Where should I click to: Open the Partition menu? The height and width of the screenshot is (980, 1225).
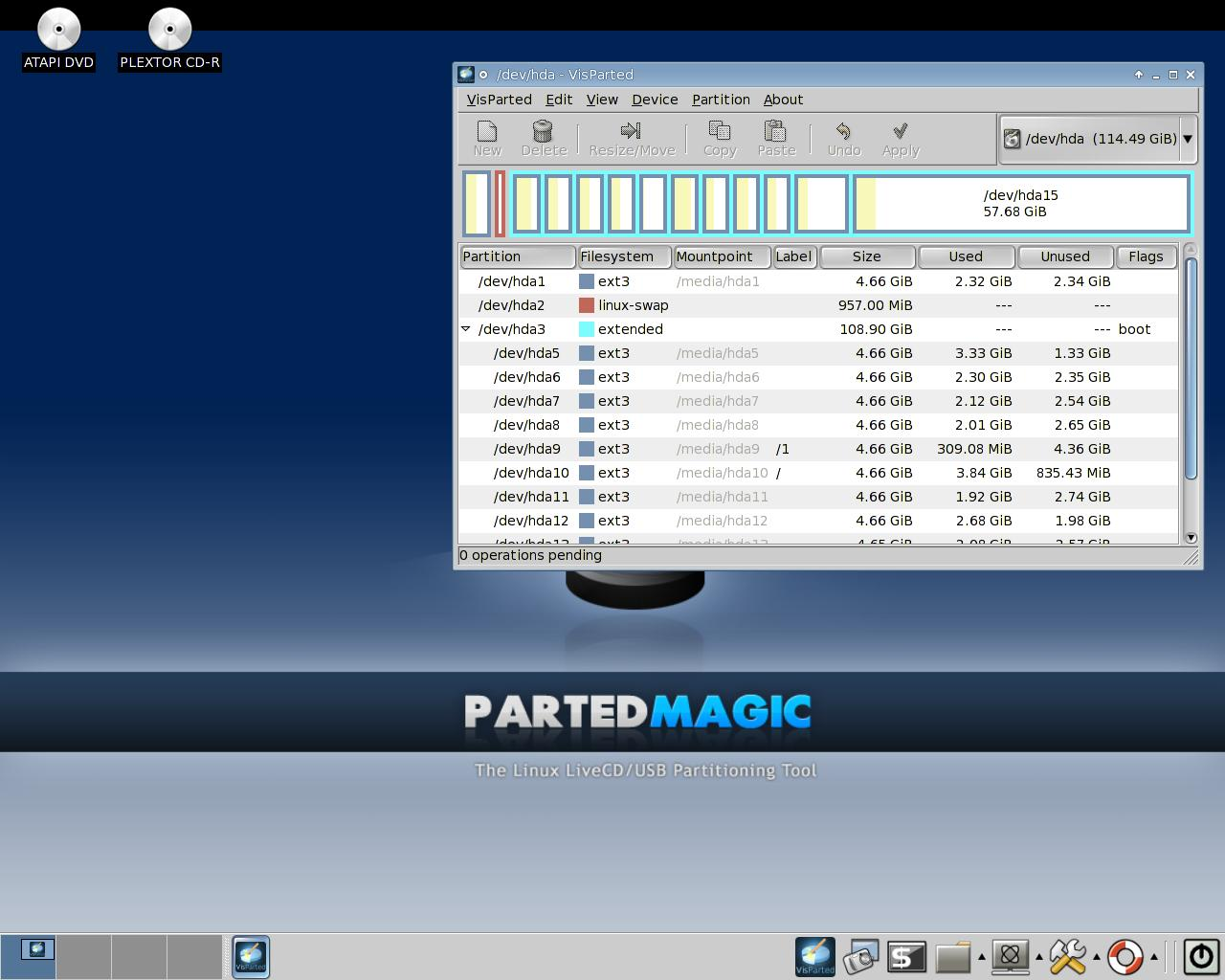(x=721, y=100)
